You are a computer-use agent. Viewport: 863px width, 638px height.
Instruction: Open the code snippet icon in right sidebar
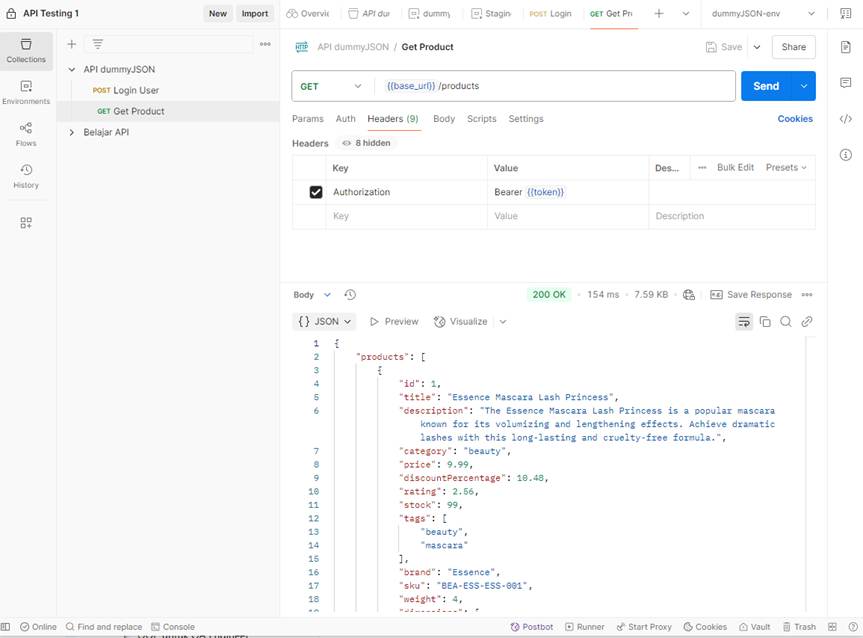point(846,119)
